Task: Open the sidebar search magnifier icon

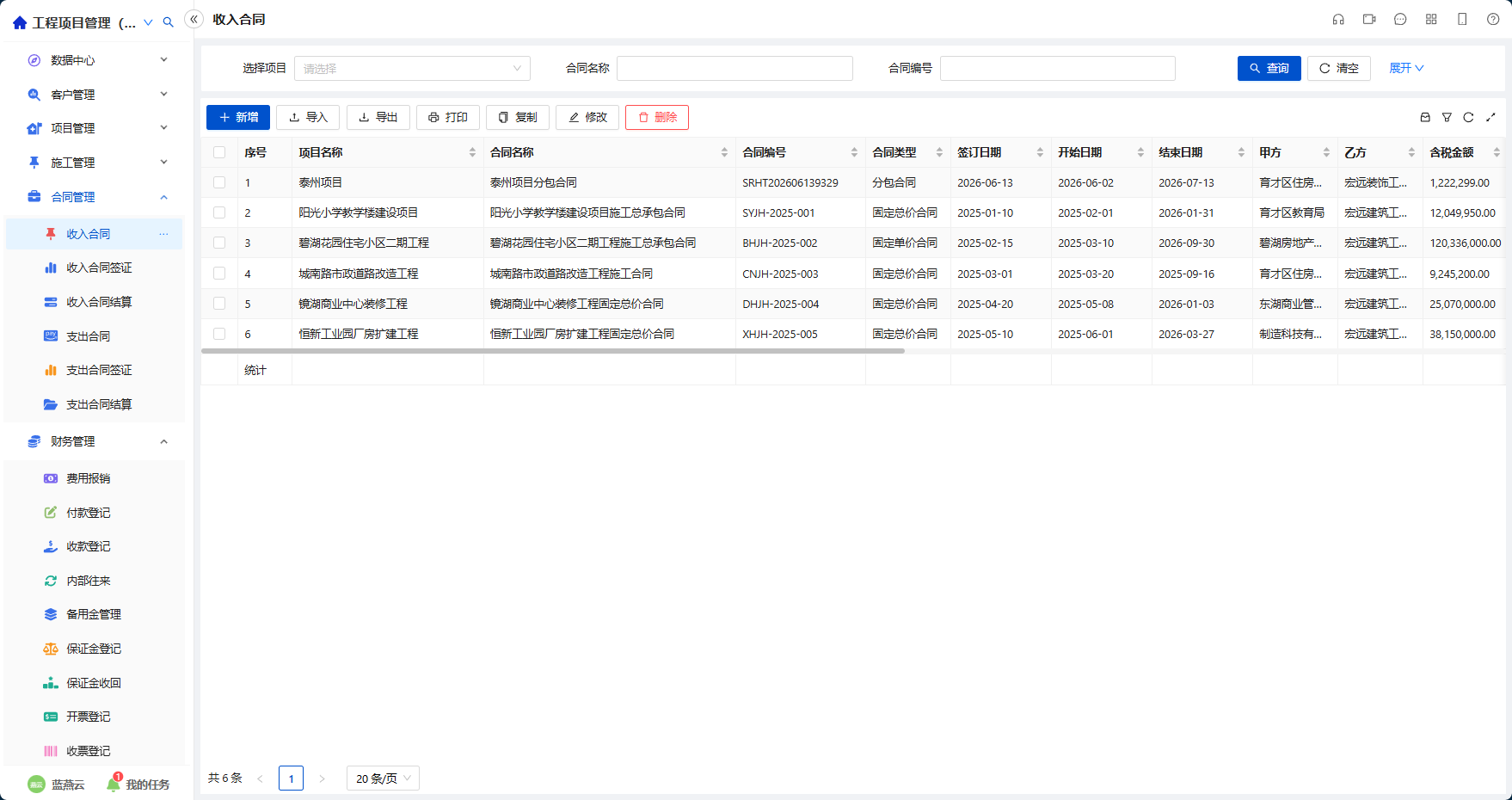Action: coord(169,22)
